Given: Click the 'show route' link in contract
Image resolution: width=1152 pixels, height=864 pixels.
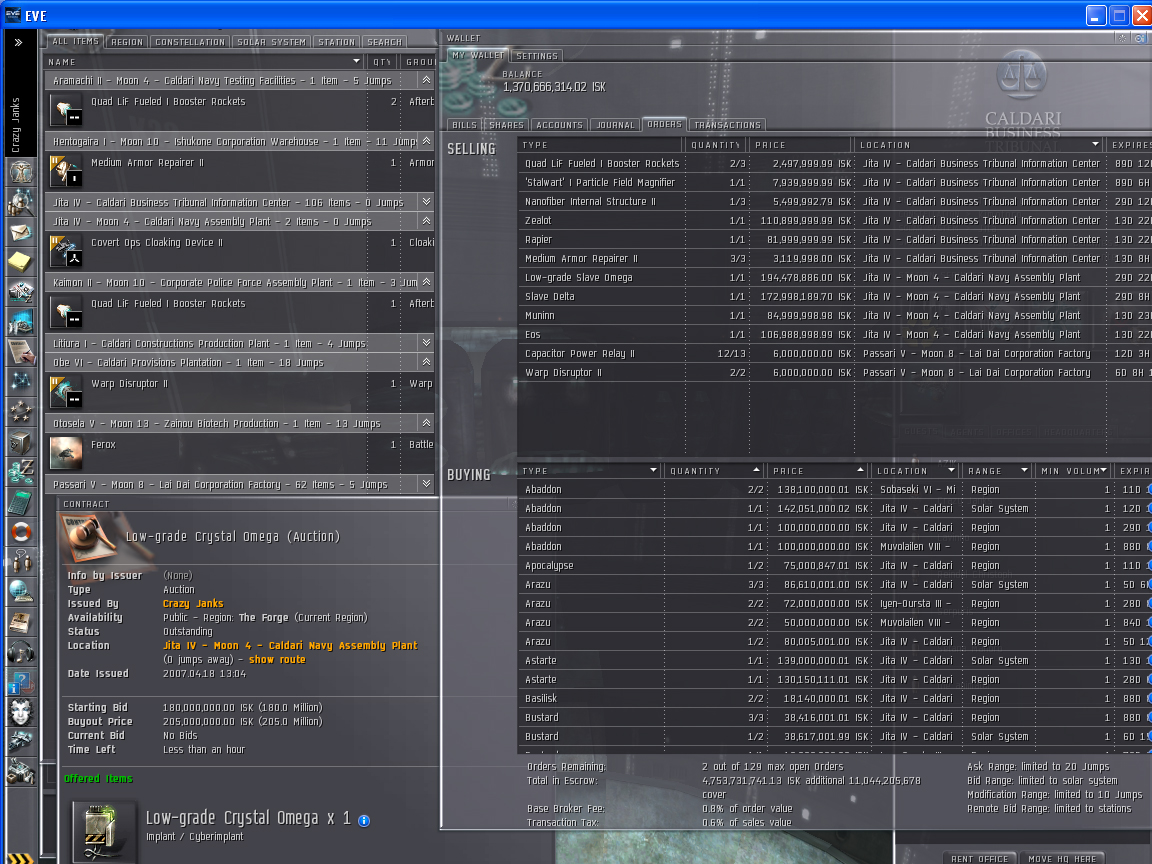Looking at the screenshot, I should [x=277, y=660].
